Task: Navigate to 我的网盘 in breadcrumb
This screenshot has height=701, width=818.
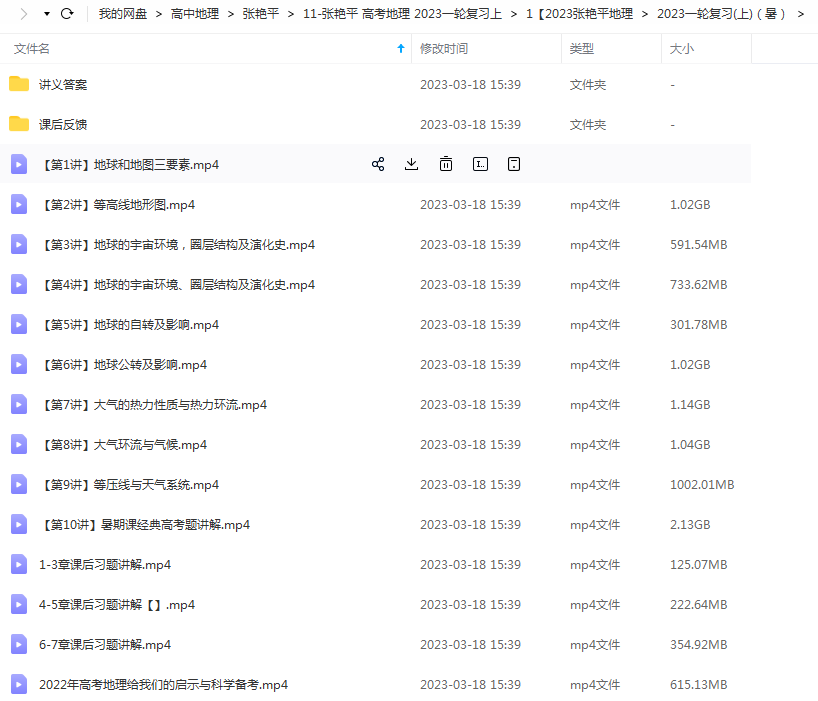Action: coord(123,14)
